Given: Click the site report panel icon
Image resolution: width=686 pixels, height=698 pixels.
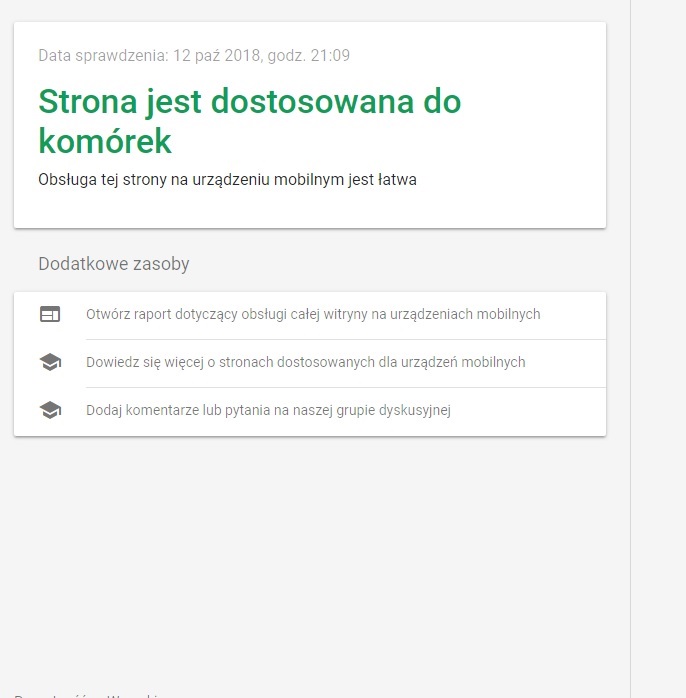Looking at the screenshot, I should (50, 314).
